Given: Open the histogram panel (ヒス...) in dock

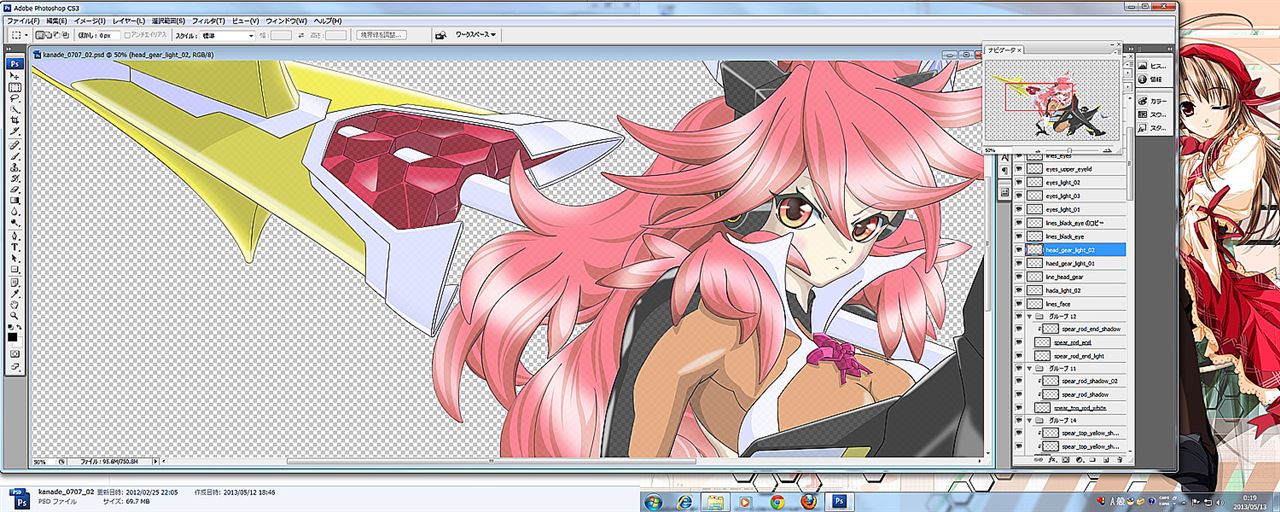Looking at the screenshot, I should coord(1153,65).
